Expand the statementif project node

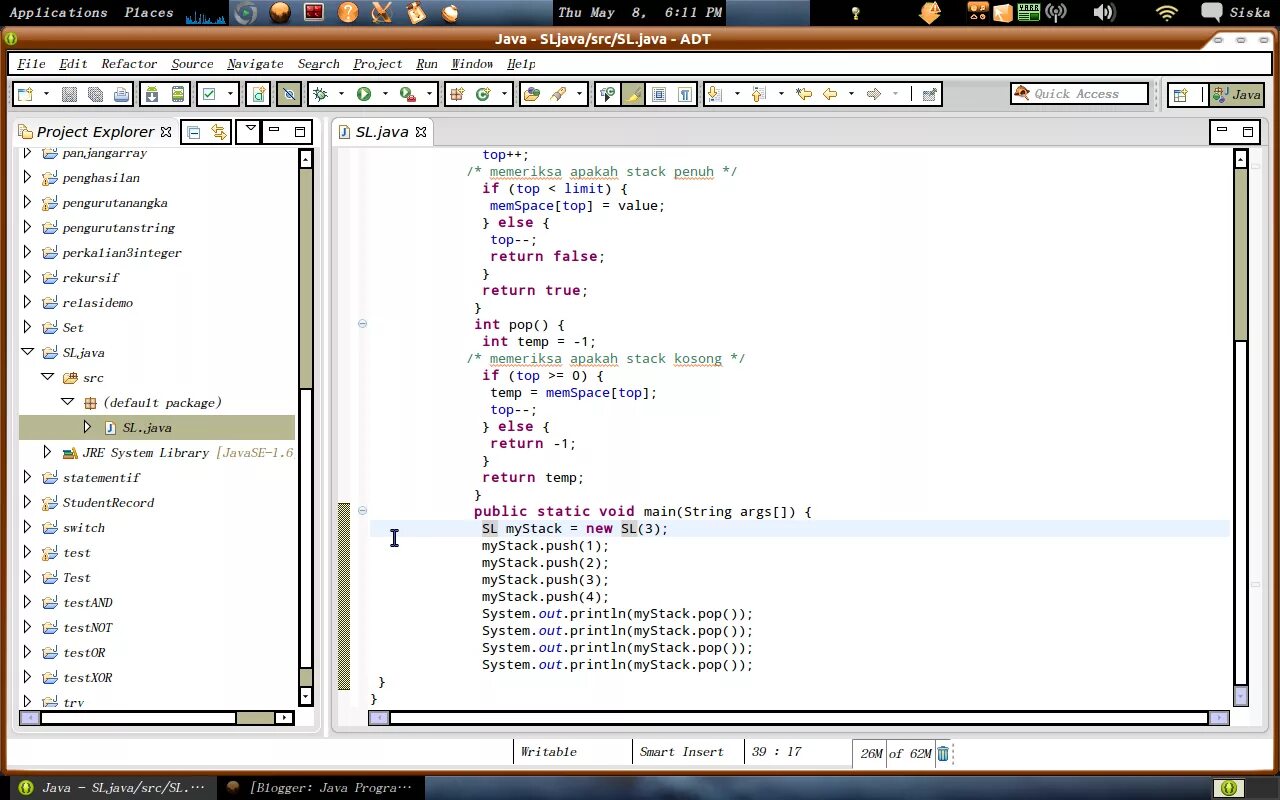pyautogui.click(x=27, y=477)
